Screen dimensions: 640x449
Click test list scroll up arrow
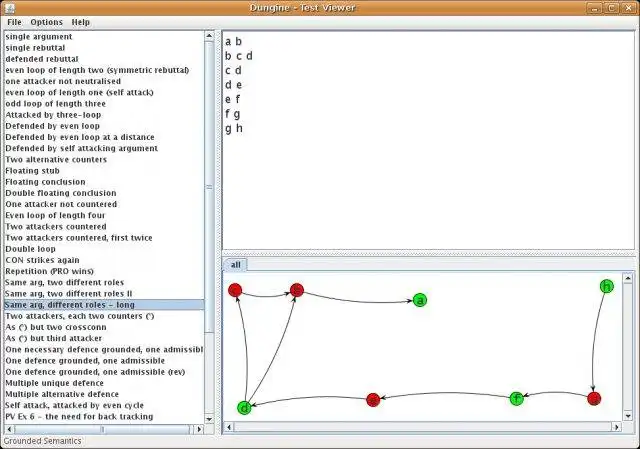pyautogui.click(x=209, y=36)
